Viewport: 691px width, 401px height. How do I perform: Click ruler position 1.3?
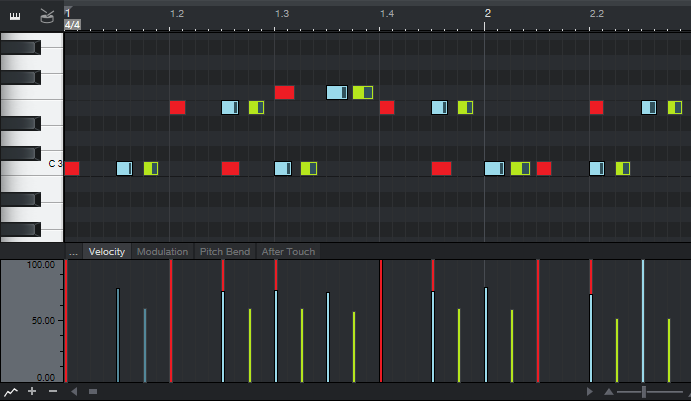click(282, 14)
